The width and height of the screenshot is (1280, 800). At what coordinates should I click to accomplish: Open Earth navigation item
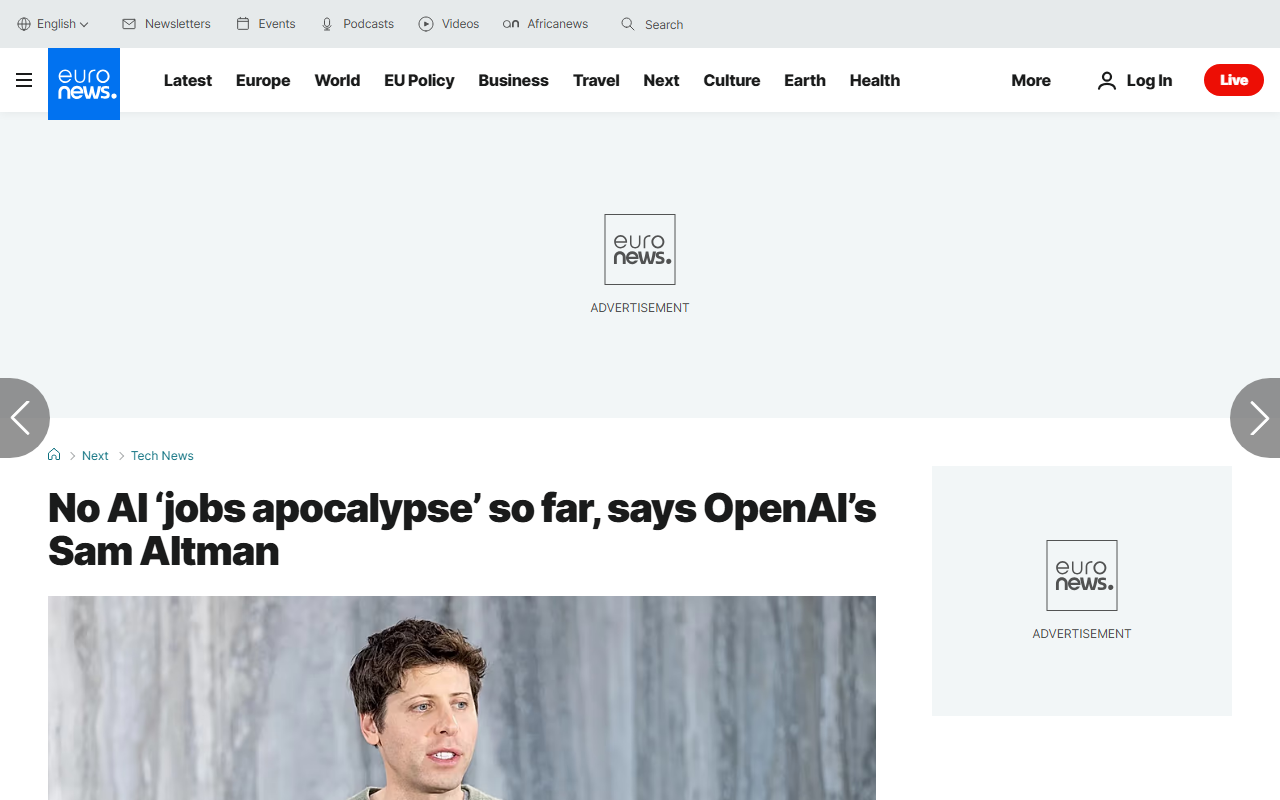pyautogui.click(x=805, y=80)
